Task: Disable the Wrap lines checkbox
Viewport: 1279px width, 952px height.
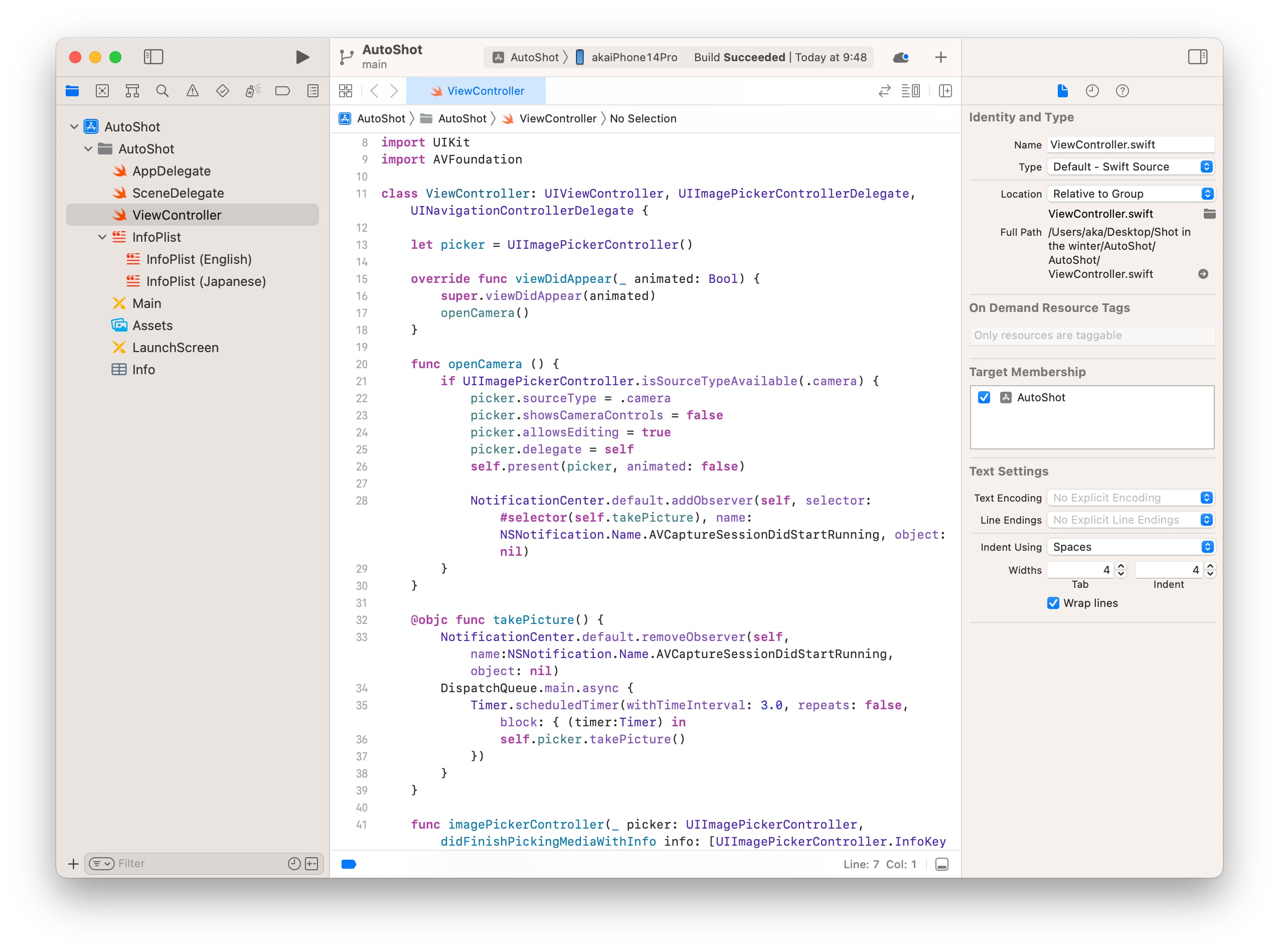Action: (1053, 603)
